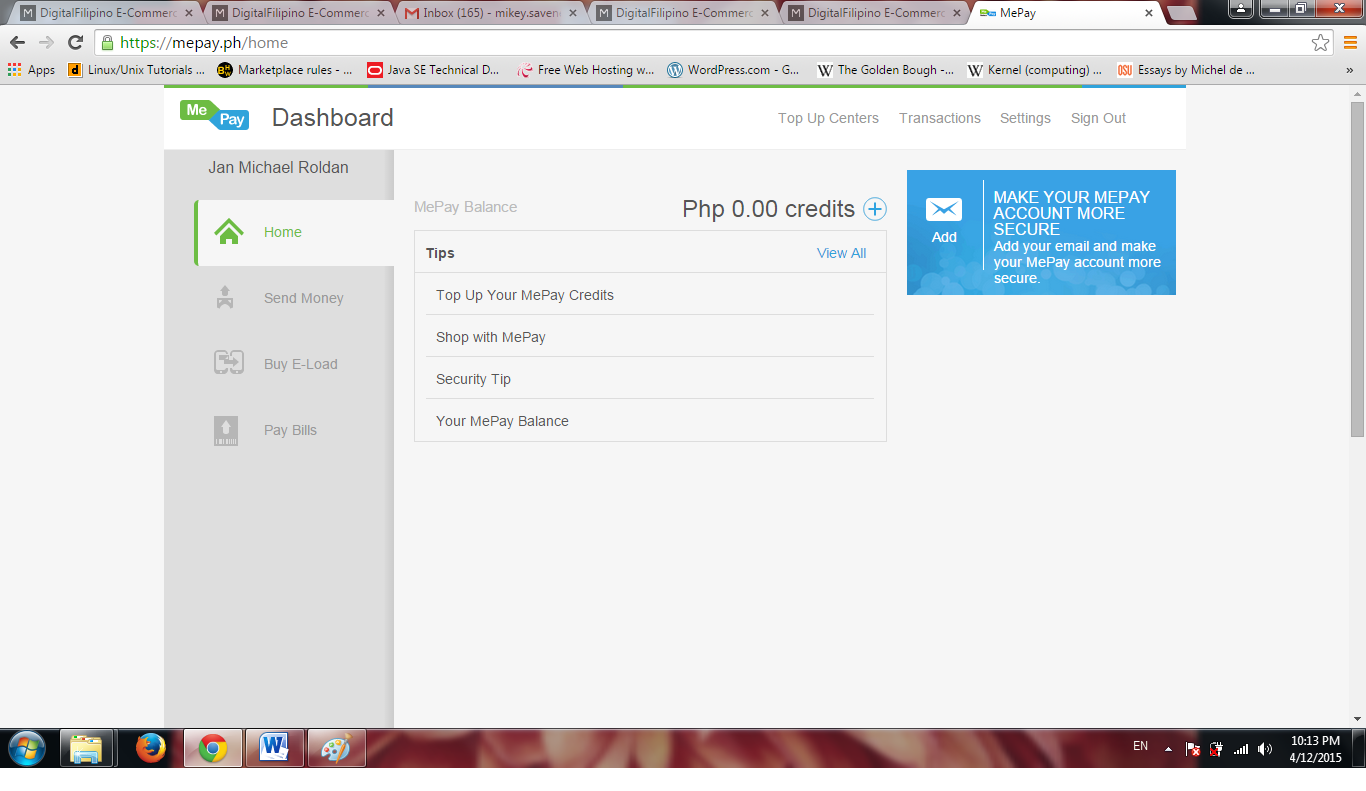The height and width of the screenshot is (791, 1366).
Task: Click the Pay Bills icon
Action: click(x=226, y=430)
